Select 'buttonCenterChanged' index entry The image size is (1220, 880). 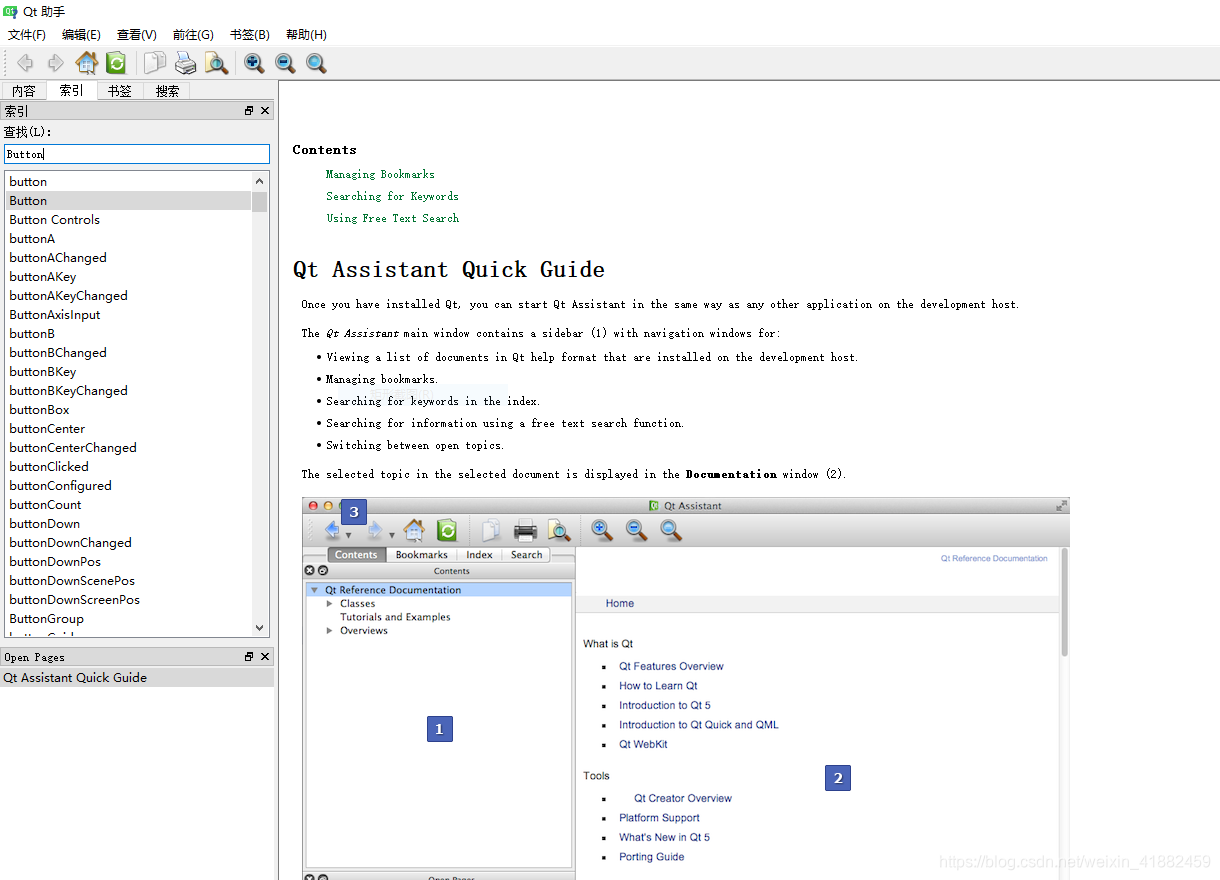point(128,448)
